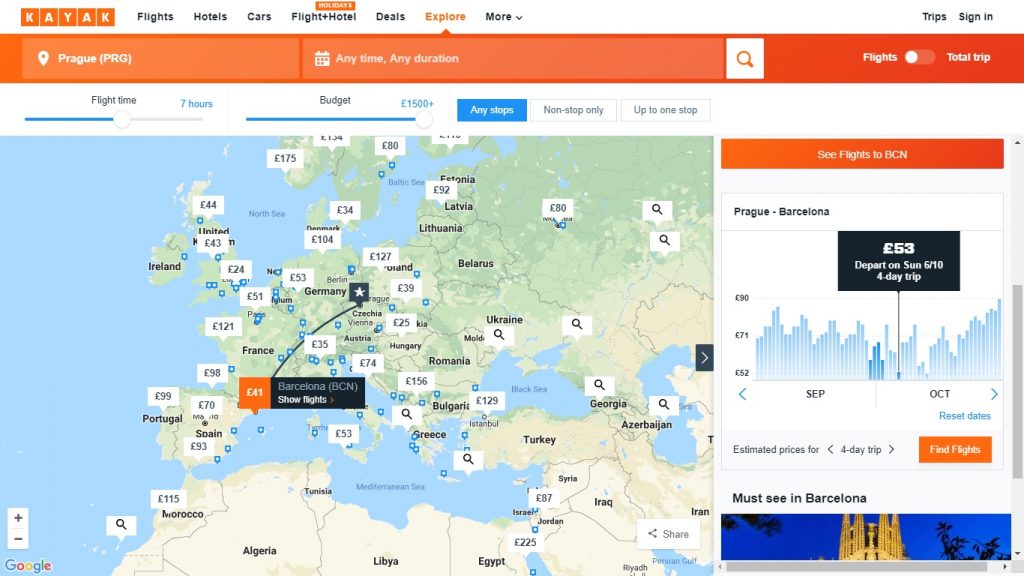Collapse the side panel with arrow
Image resolution: width=1024 pixels, height=576 pixels.
click(705, 357)
